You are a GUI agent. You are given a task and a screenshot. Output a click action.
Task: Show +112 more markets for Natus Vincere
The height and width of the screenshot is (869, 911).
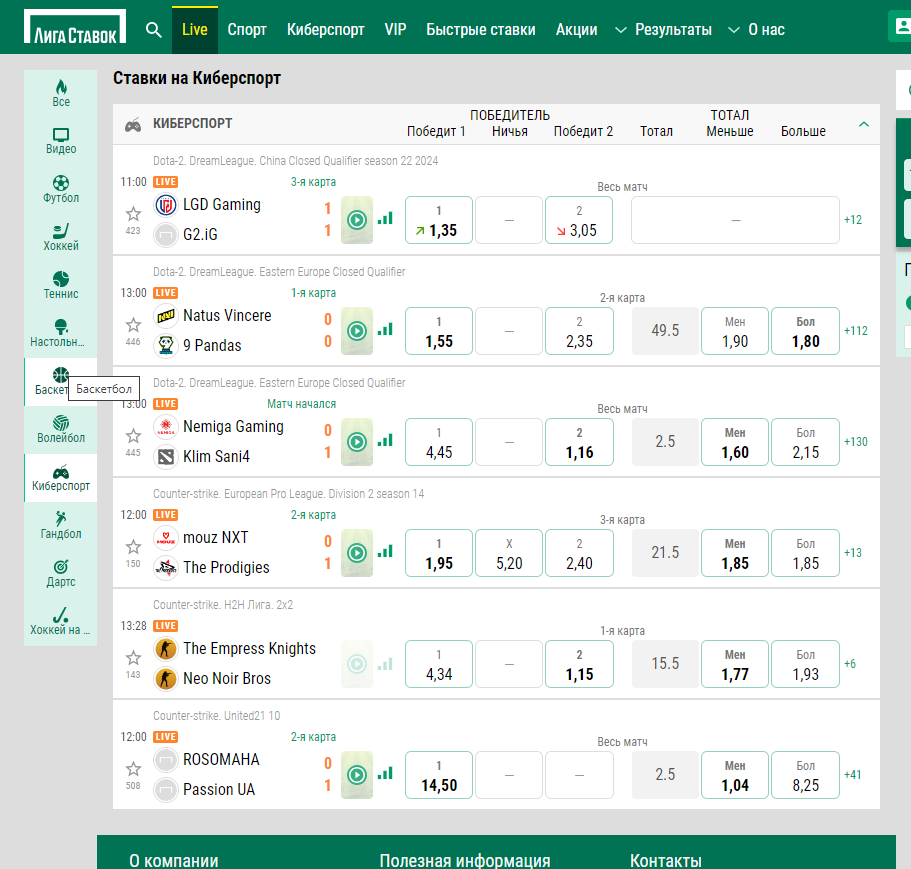tap(856, 331)
